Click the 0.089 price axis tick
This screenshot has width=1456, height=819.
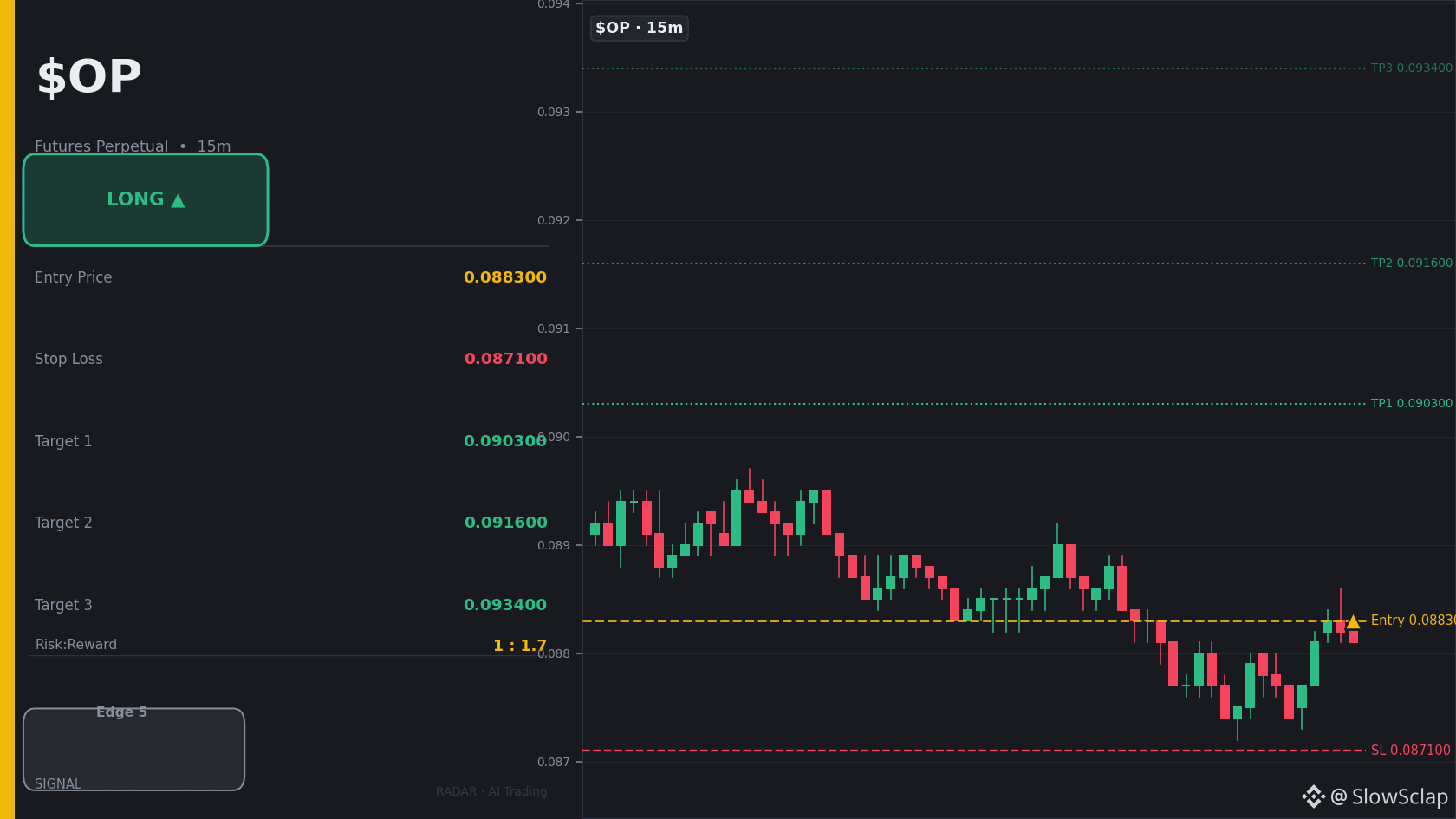point(554,546)
